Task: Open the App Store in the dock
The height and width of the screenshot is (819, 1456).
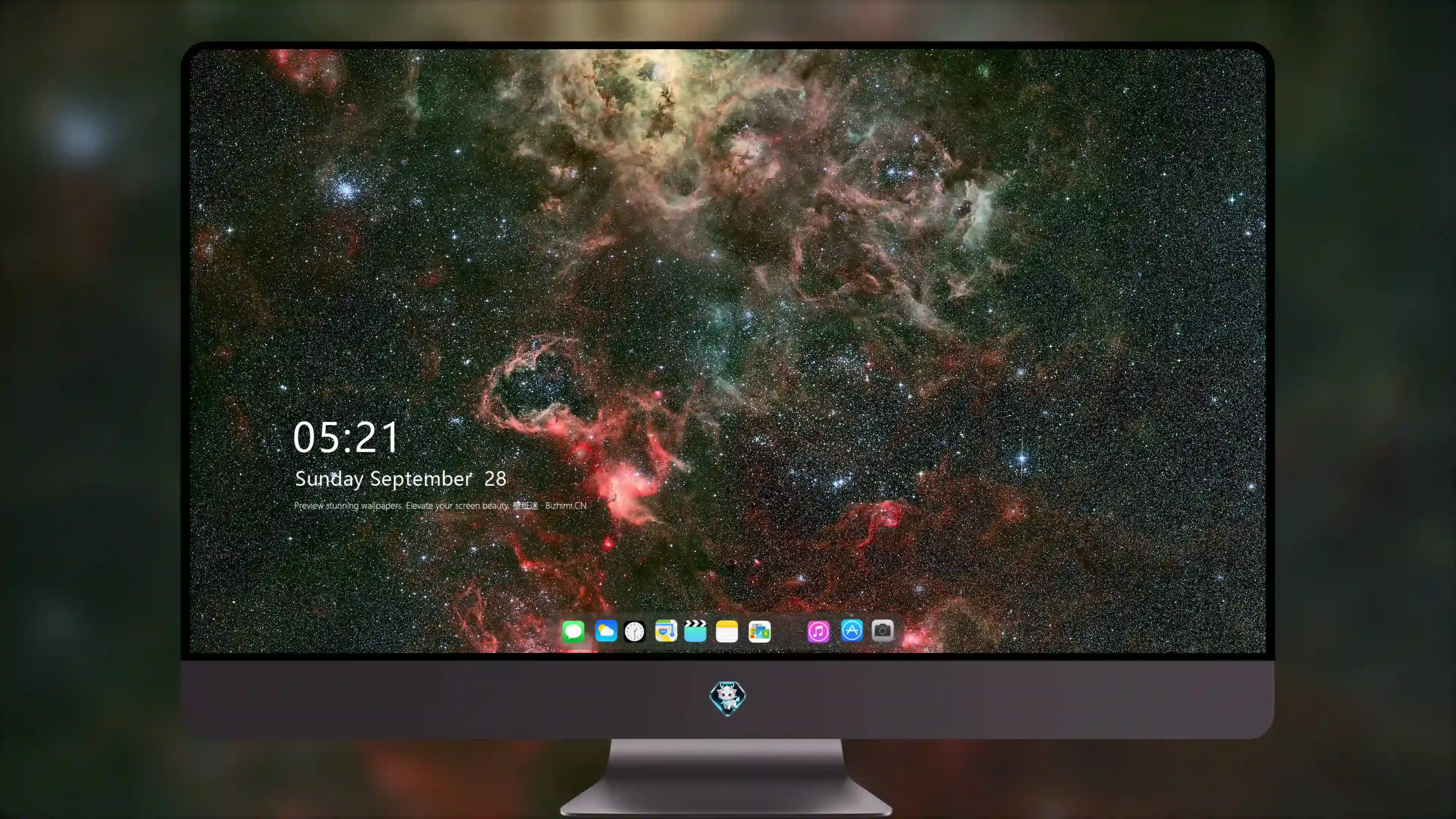Action: point(852,631)
